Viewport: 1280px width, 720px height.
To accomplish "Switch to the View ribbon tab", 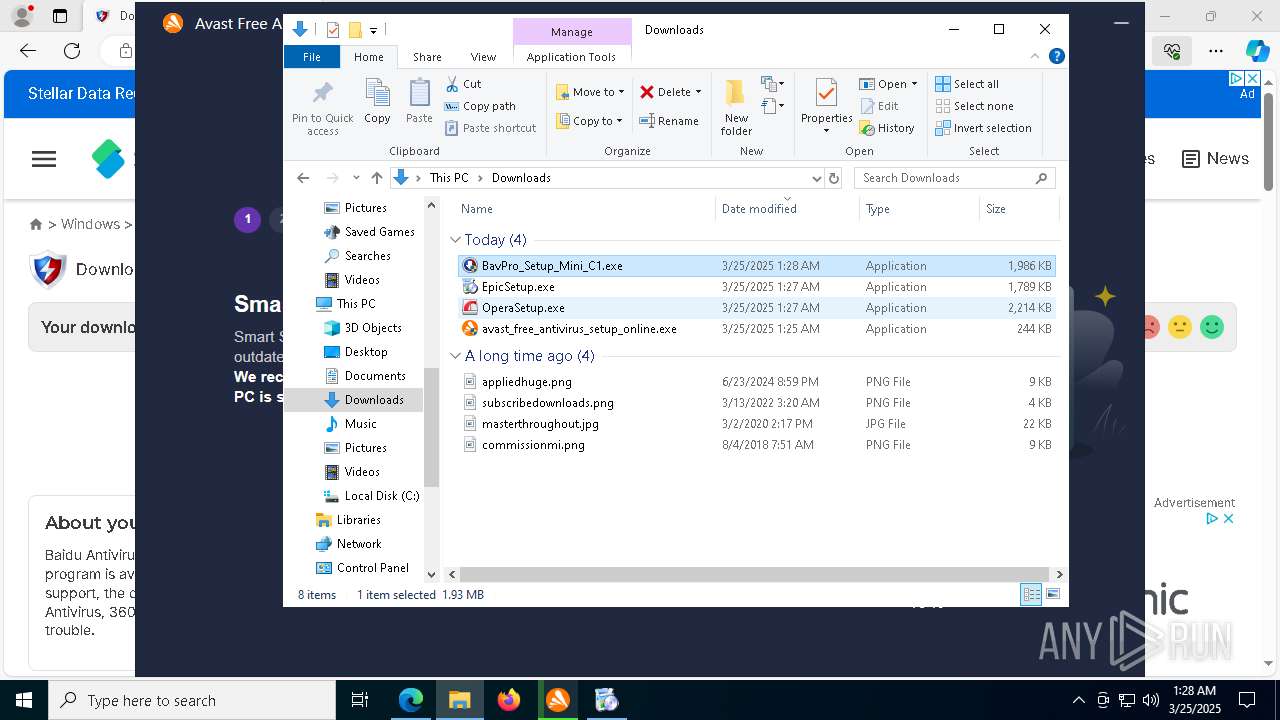I will click(x=483, y=57).
